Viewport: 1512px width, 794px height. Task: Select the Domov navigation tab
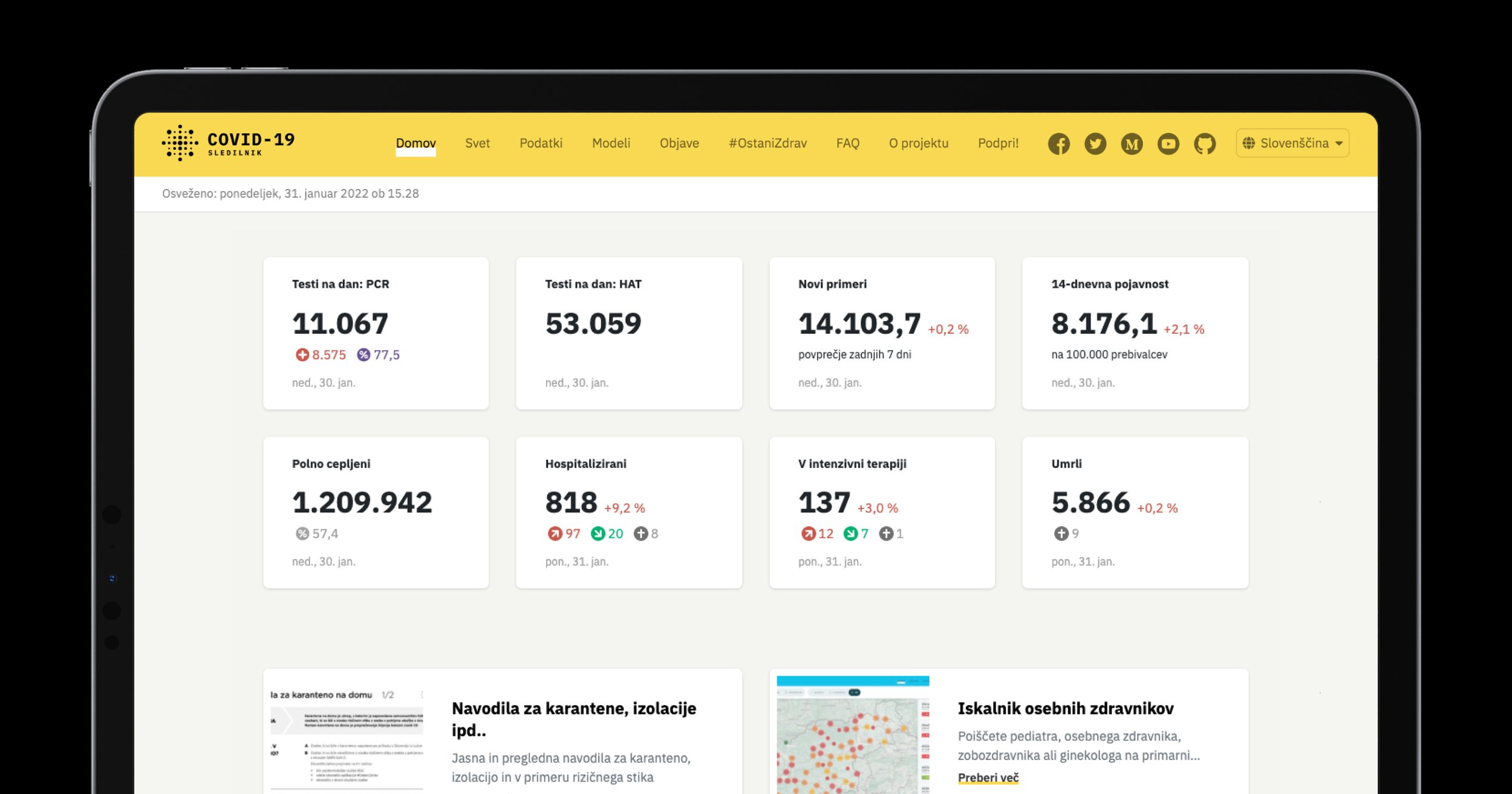pyautogui.click(x=415, y=143)
